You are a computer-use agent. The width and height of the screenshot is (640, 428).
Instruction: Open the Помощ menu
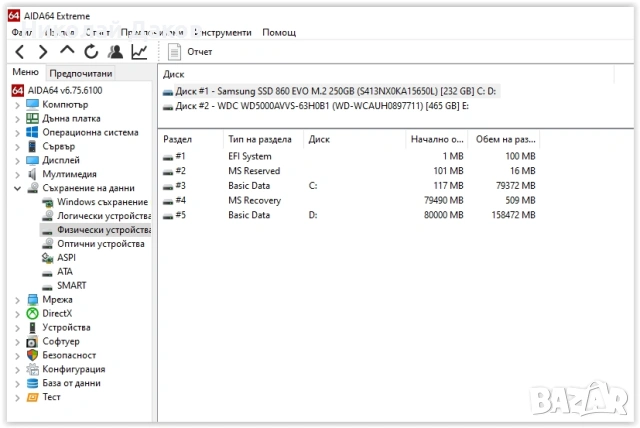tap(279, 32)
